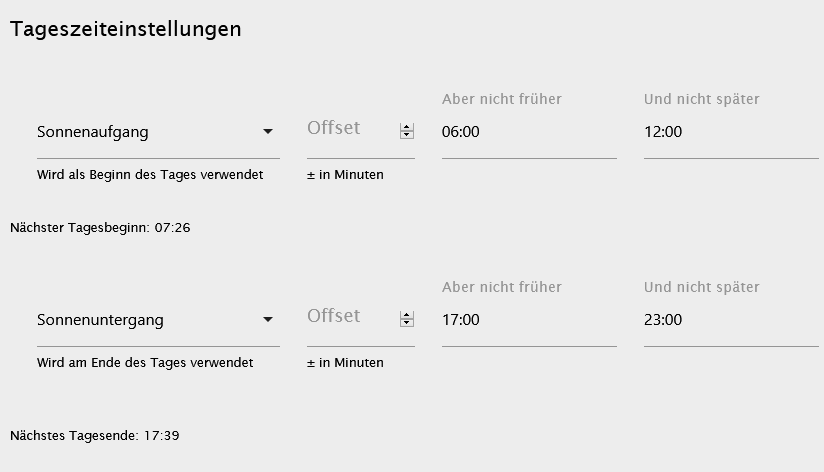Click the Sonnenuntergang combo box text
The width and height of the screenshot is (824, 472).
tap(100, 320)
